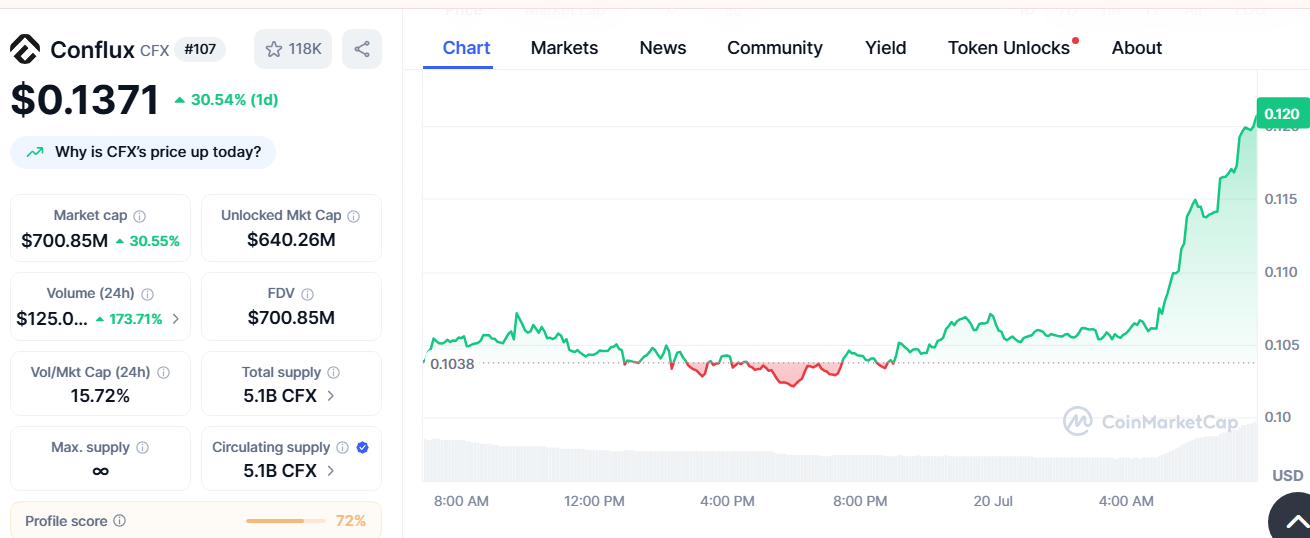This screenshot has width=1310, height=538.
Task: Click the share icon button
Action: tap(362, 49)
